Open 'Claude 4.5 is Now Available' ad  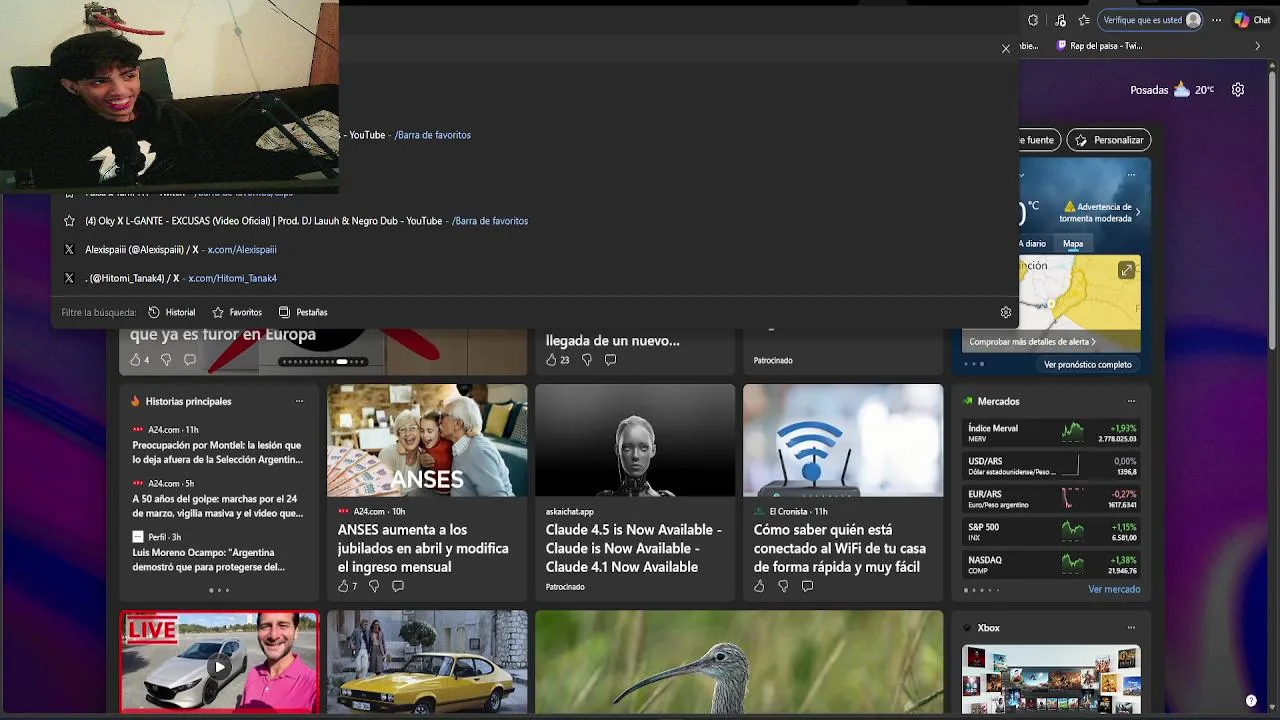(x=634, y=548)
